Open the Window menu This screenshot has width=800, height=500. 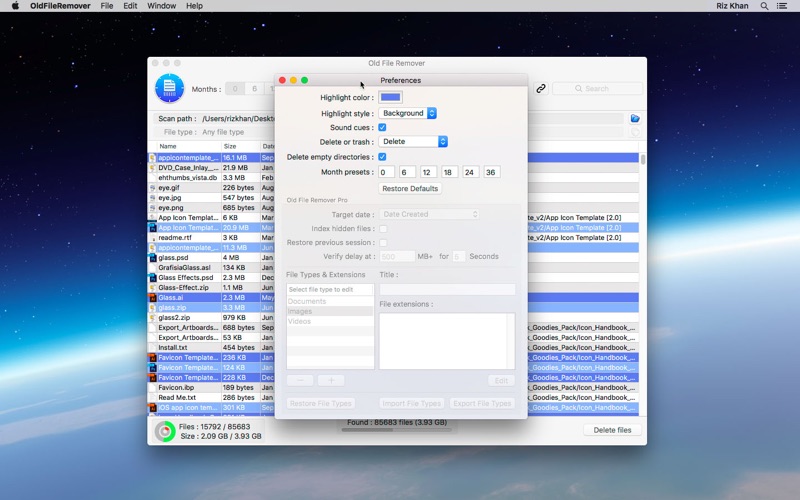(161, 6)
